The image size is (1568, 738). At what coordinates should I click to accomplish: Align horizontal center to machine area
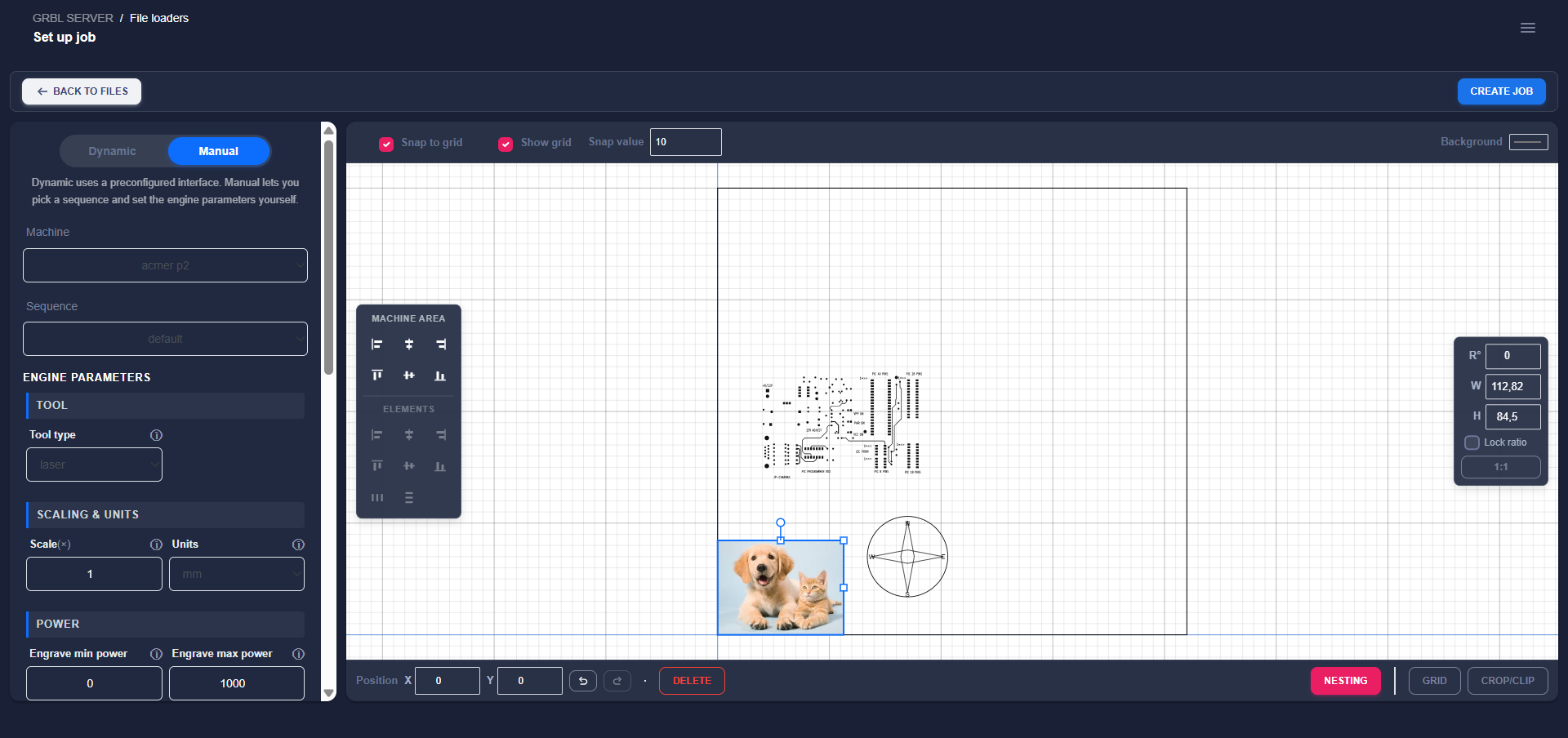click(409, 345)
